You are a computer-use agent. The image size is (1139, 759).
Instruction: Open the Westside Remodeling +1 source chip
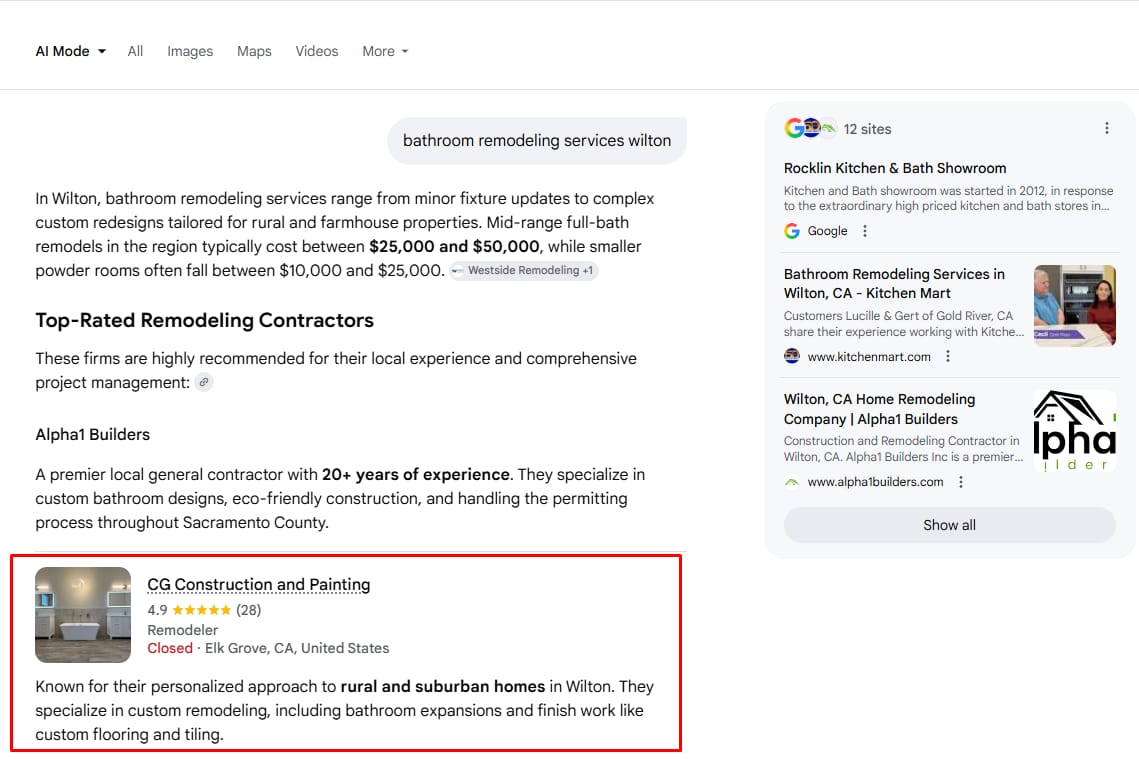pos(523,270)
